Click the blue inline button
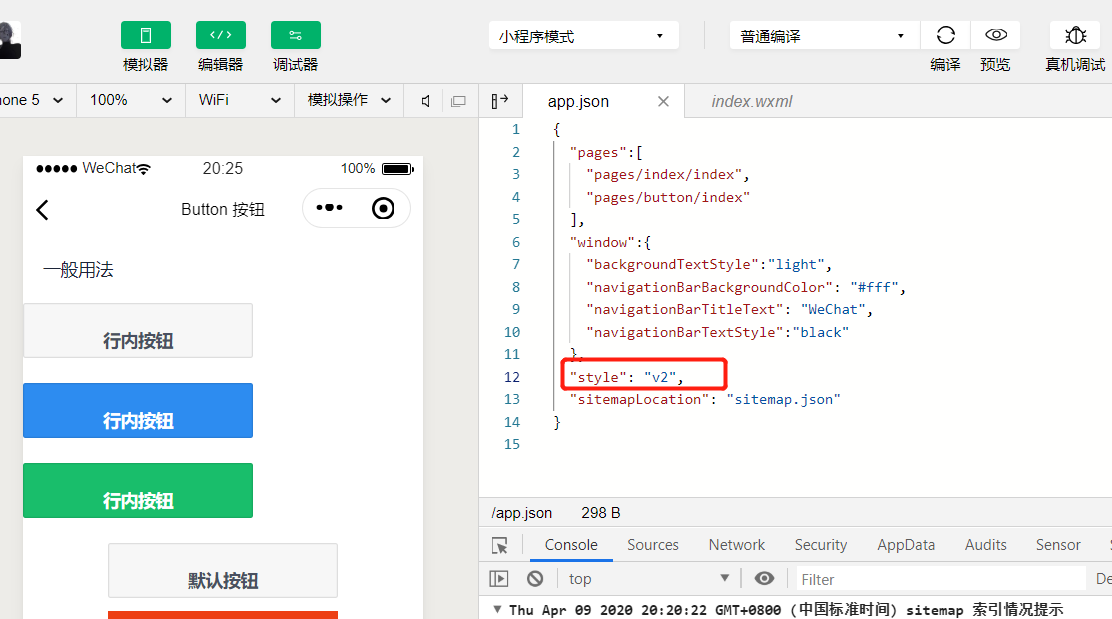Screen dimensions: 1112x619 (x=138, y=411)
